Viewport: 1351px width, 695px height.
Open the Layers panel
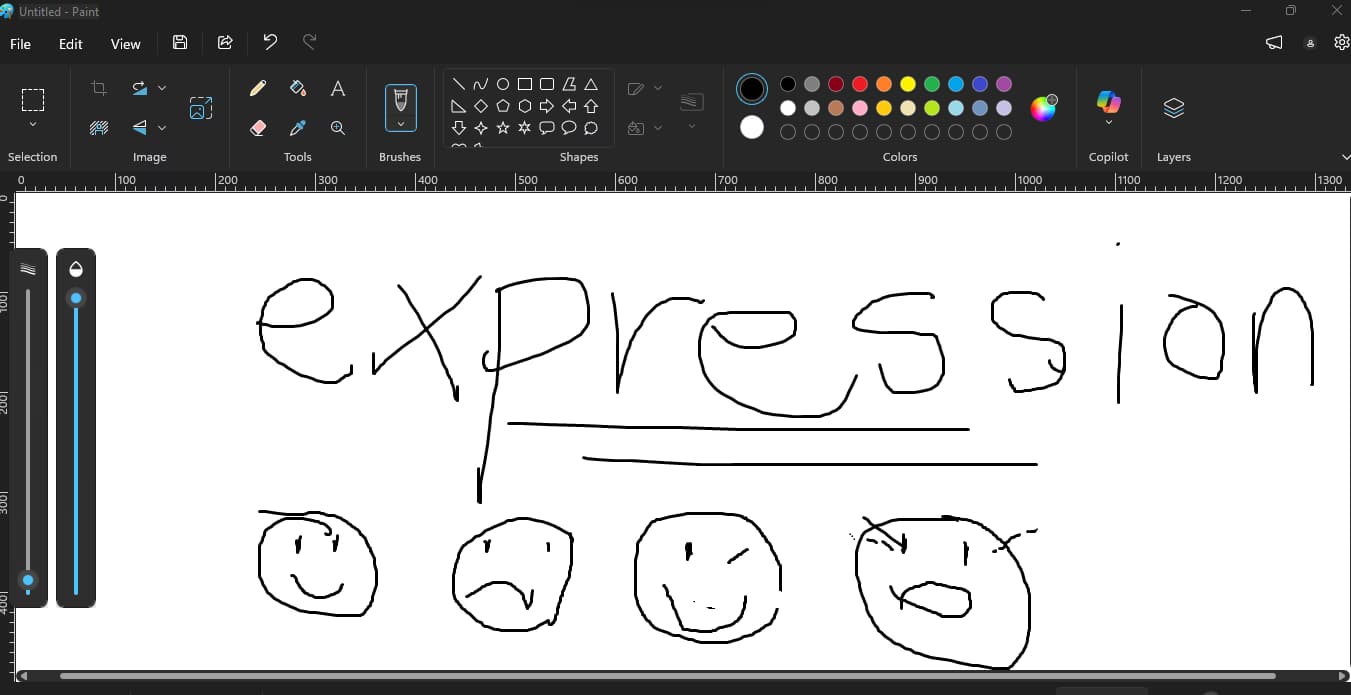pyautogui.click(x=1174, y=108)
